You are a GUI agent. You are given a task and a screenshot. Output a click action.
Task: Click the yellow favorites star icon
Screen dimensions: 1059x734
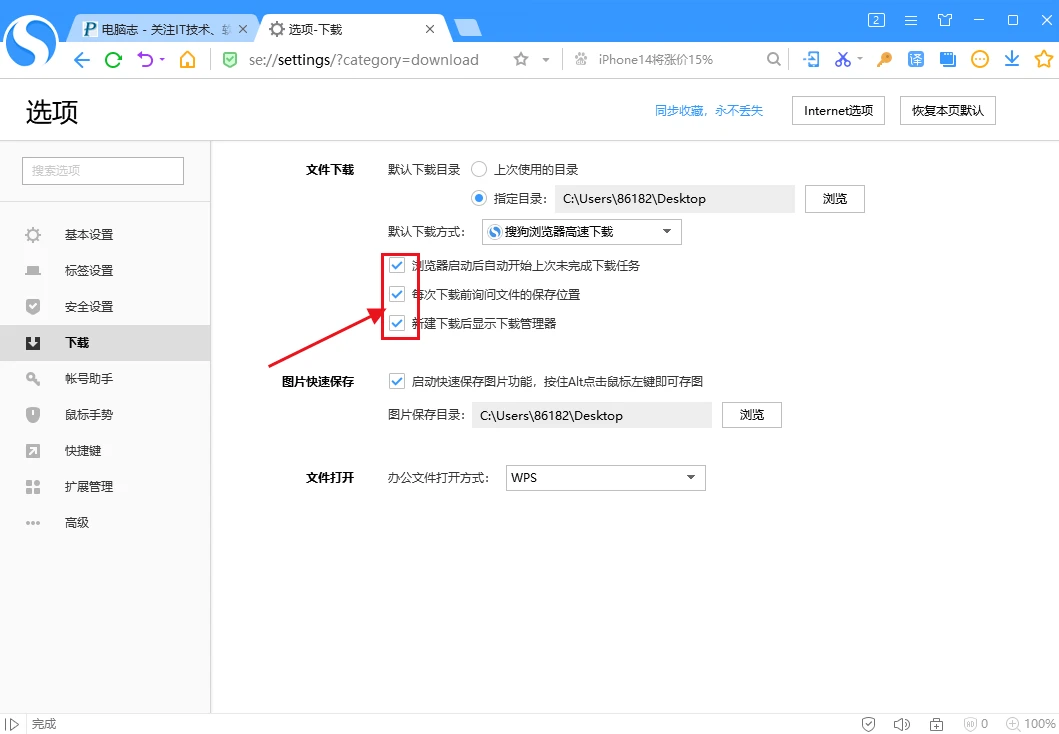coord(1044,59)
